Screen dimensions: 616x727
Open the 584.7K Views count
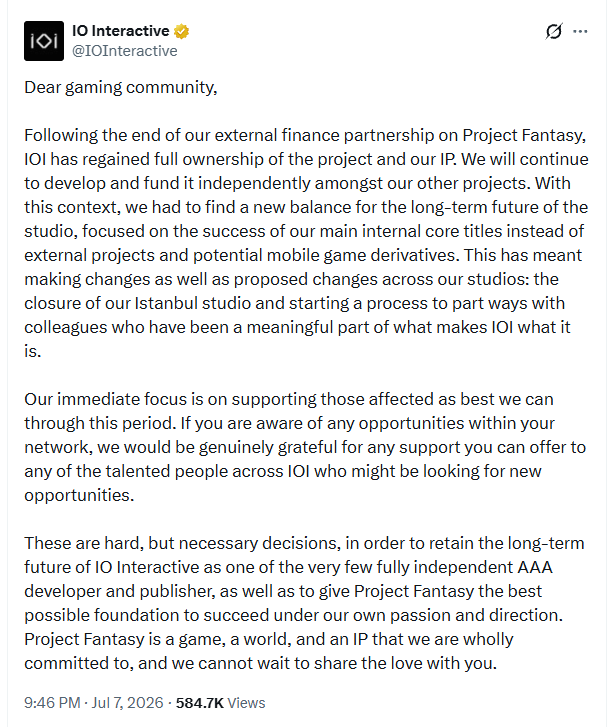pyautogui.click(x=220, y=702)
